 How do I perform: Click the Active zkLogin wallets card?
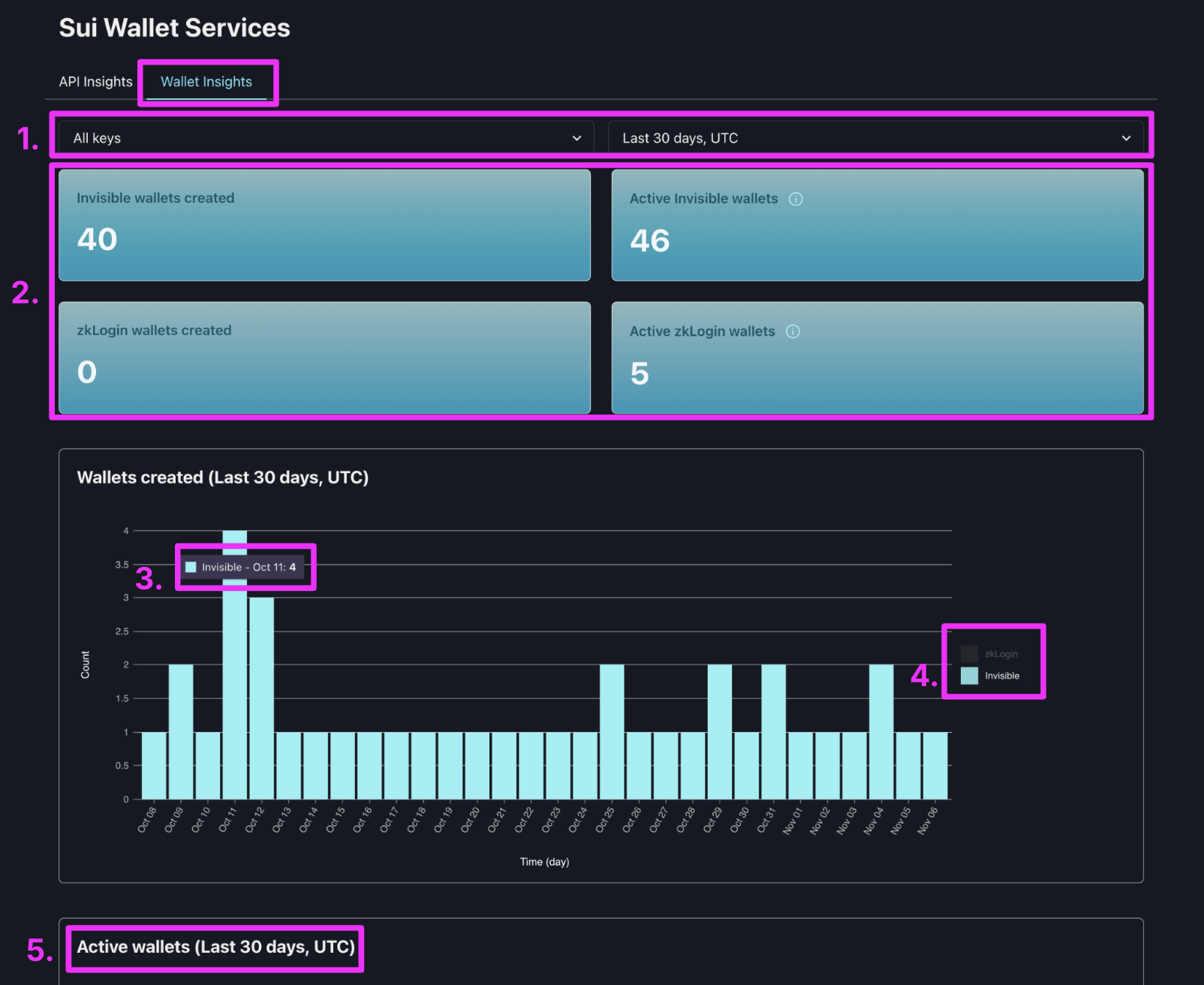coord(877,357)
